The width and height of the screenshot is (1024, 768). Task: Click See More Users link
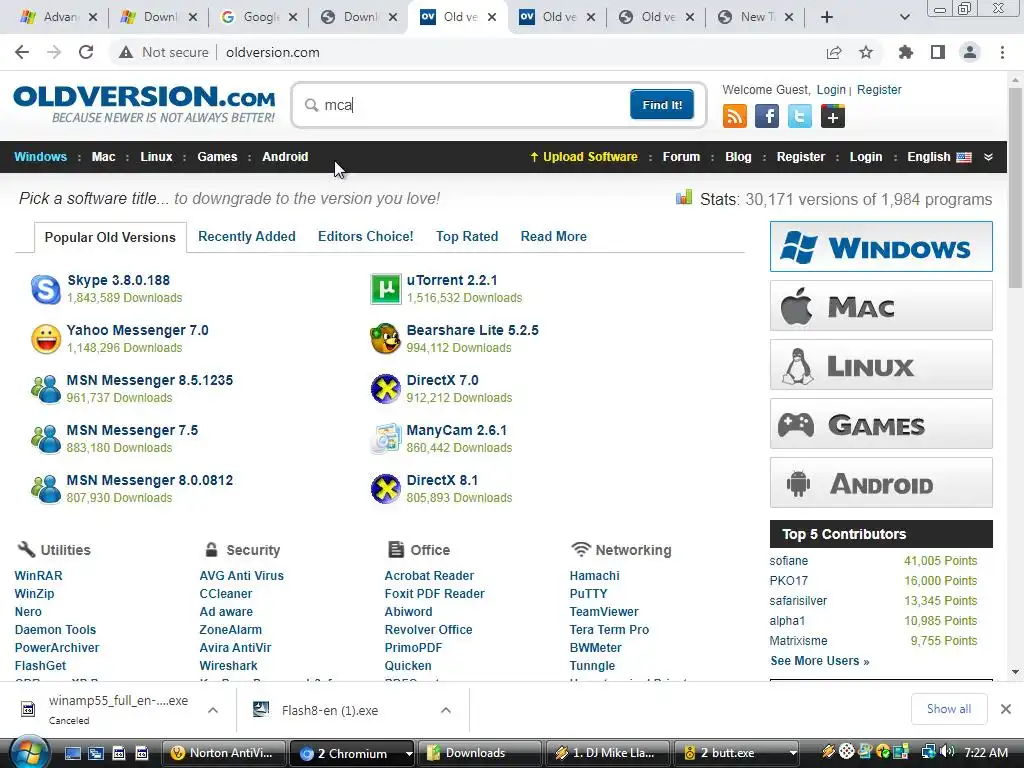click(820, 661)
